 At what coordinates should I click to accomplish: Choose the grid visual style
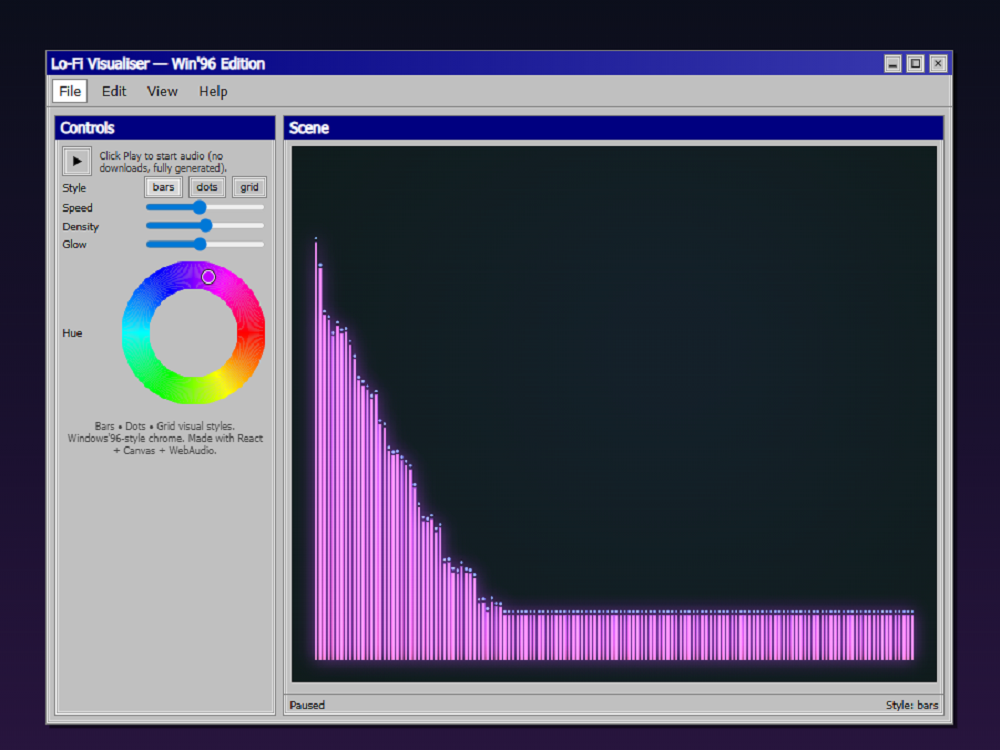pyautogui.click(x=249, y=187)
